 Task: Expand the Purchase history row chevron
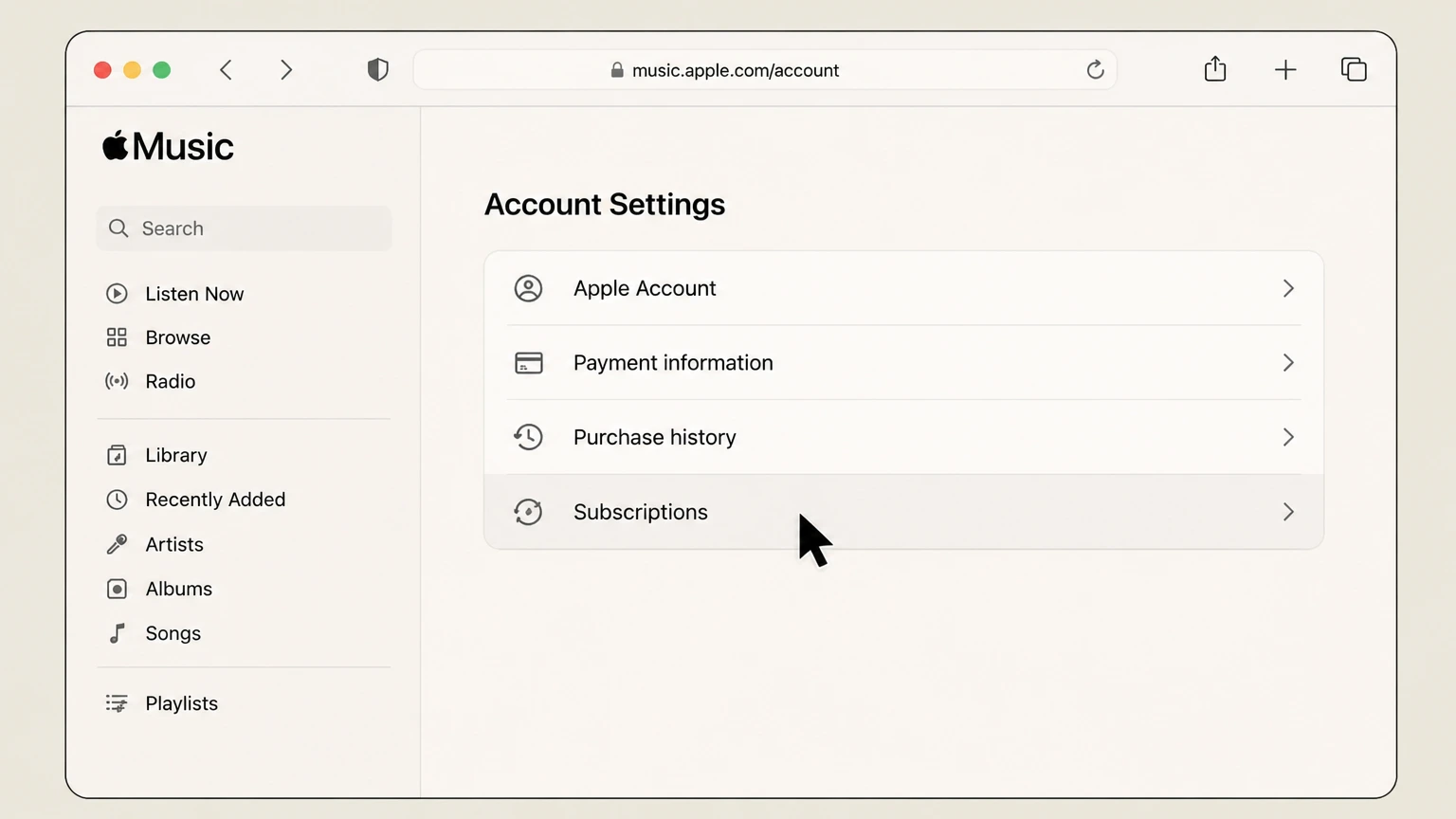1288,437
